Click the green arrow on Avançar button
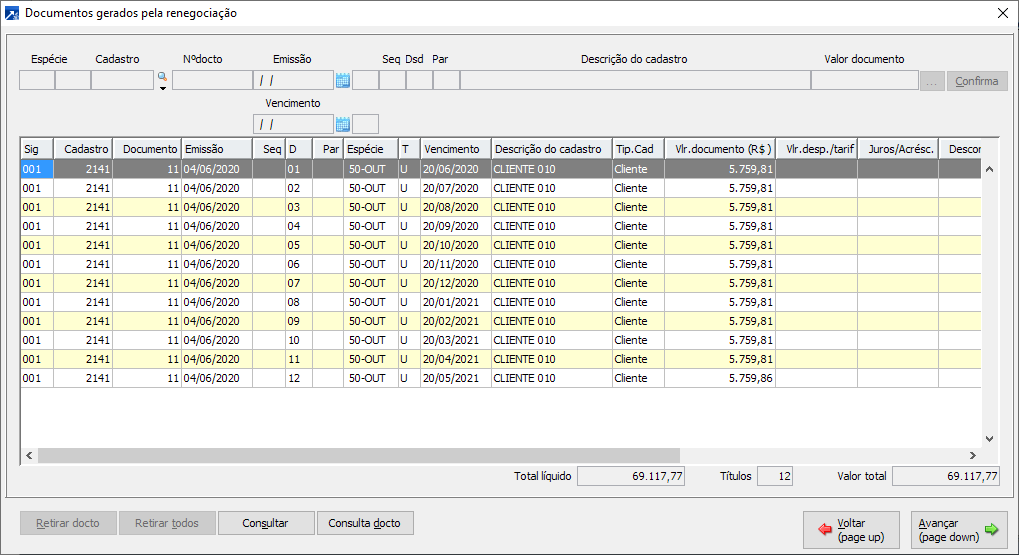 click(x=992, y=529)
